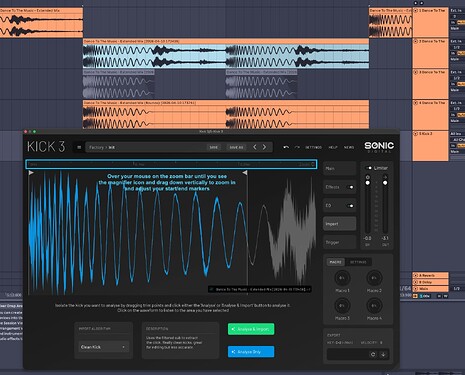465x375 pixels.
Task: Switch to the Macro tab
Action: pyautogui.click(x=336, y=262)
